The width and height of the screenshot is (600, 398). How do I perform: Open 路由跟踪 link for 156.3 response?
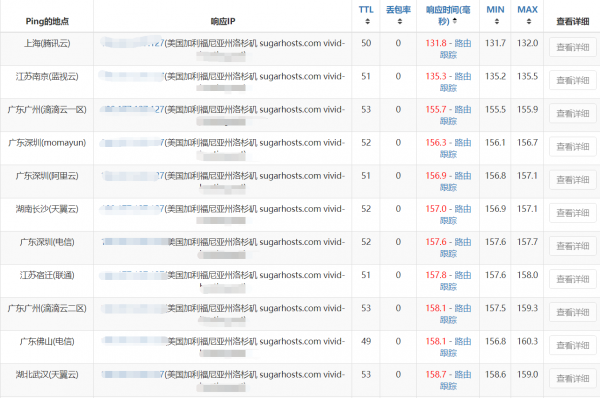click(x=455, y=148)
